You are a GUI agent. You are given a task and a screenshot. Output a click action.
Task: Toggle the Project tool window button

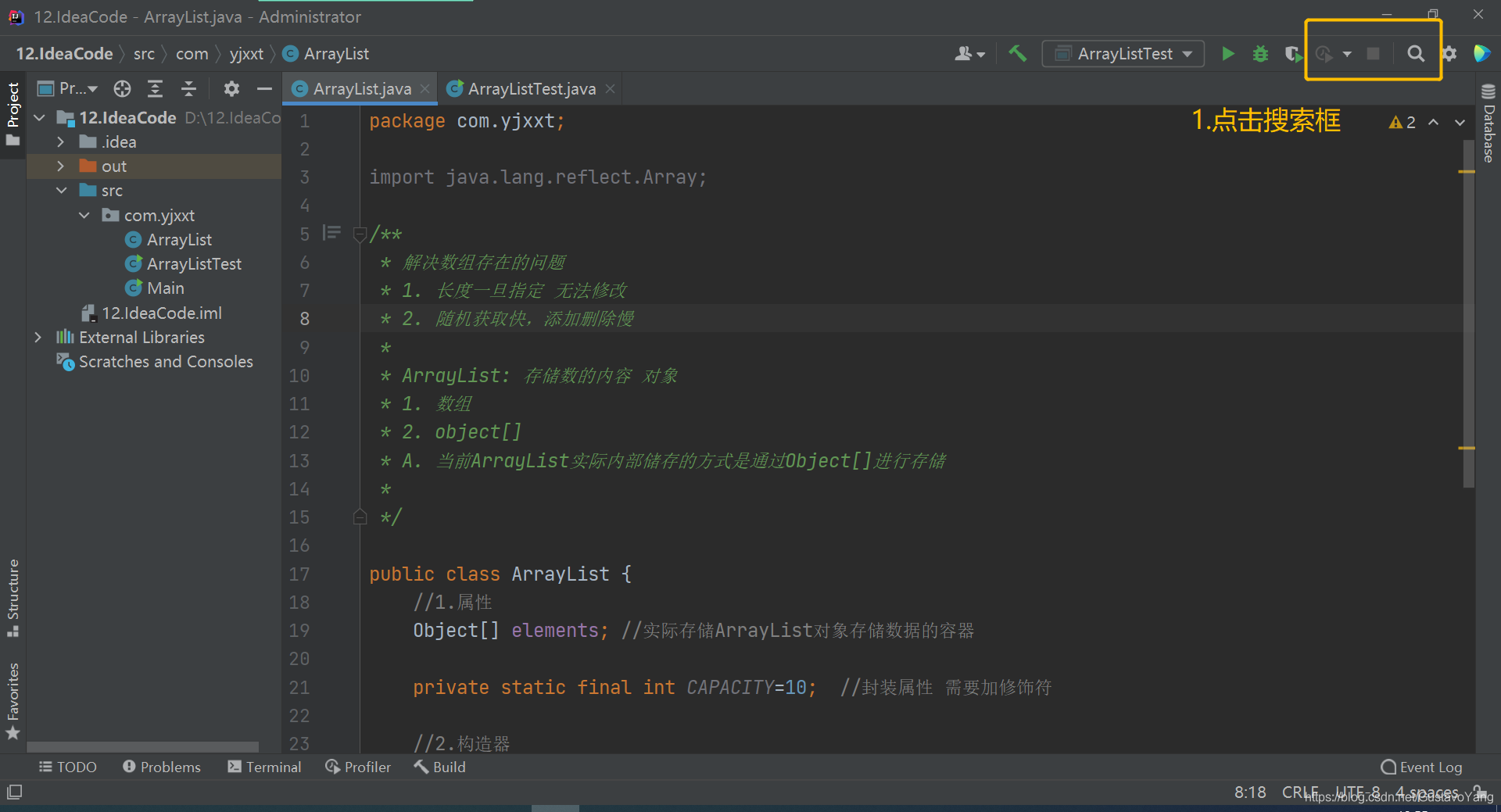click(x=13, y=113)
